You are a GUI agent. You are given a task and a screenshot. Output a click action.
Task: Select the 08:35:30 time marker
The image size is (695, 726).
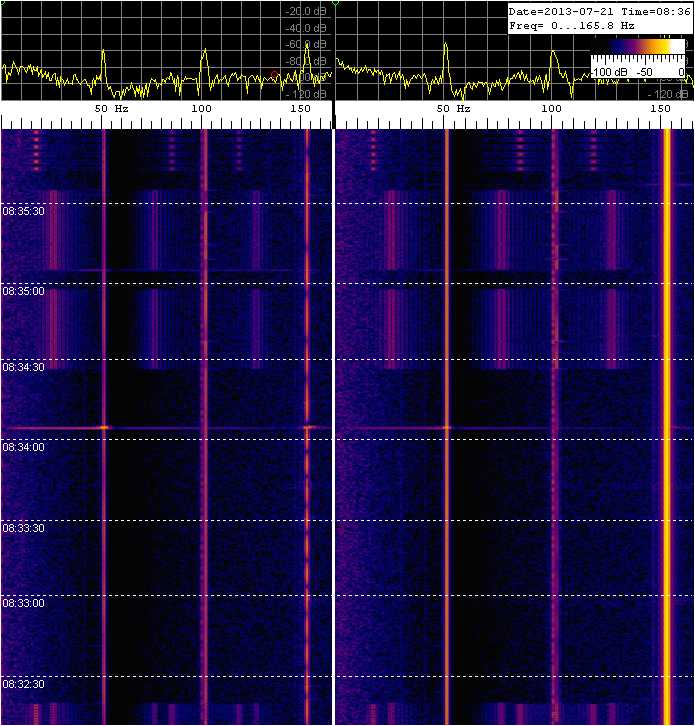[x=24, y=212]
